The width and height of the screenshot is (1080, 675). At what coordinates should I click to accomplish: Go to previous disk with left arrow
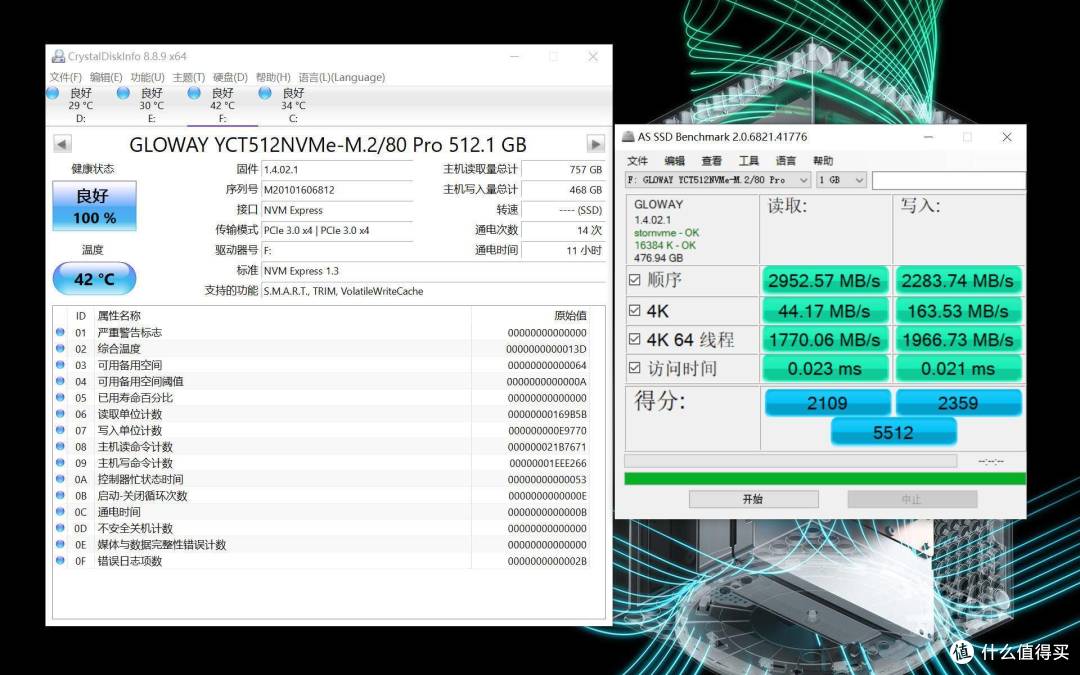pyautogui.click(x=62, y=144)
